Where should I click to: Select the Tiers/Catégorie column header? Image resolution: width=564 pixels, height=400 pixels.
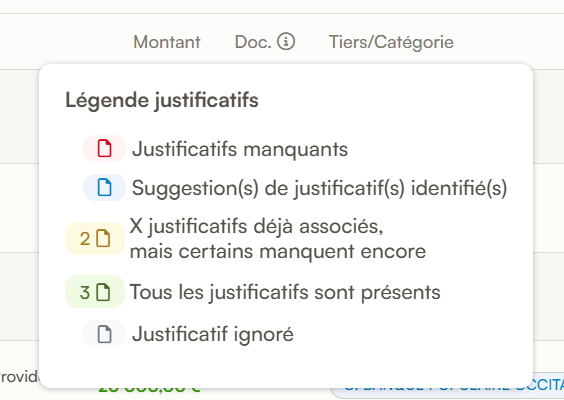(391, 42)
